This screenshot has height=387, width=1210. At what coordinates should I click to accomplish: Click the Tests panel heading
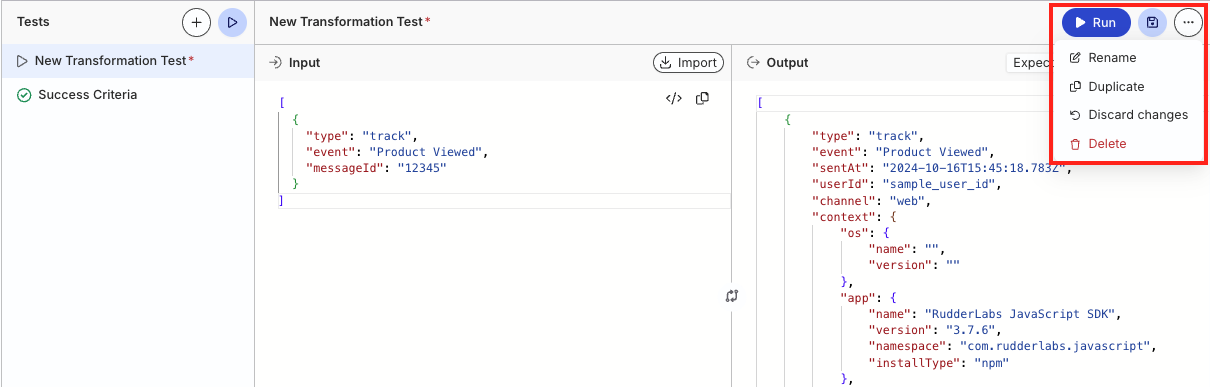coord(33,21)
